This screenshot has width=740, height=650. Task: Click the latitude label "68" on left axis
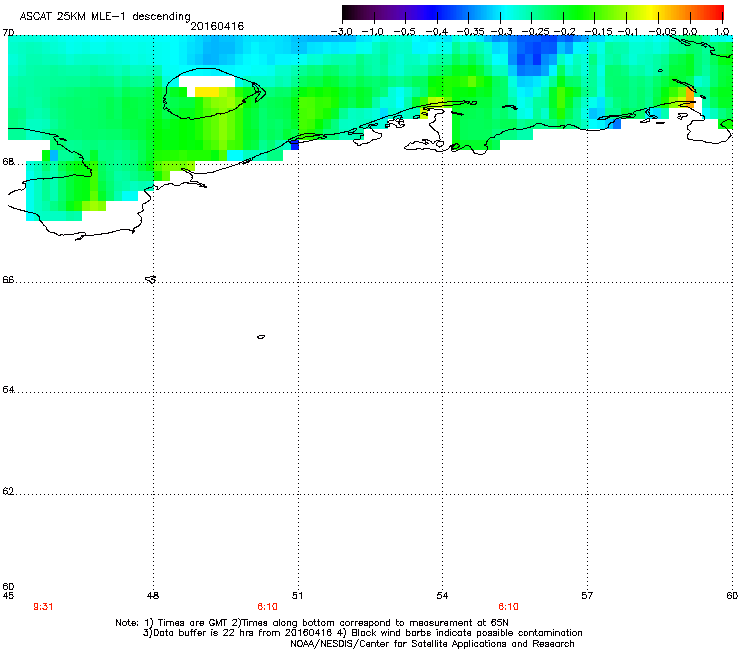pyautogui.click(x=8, y=162)
